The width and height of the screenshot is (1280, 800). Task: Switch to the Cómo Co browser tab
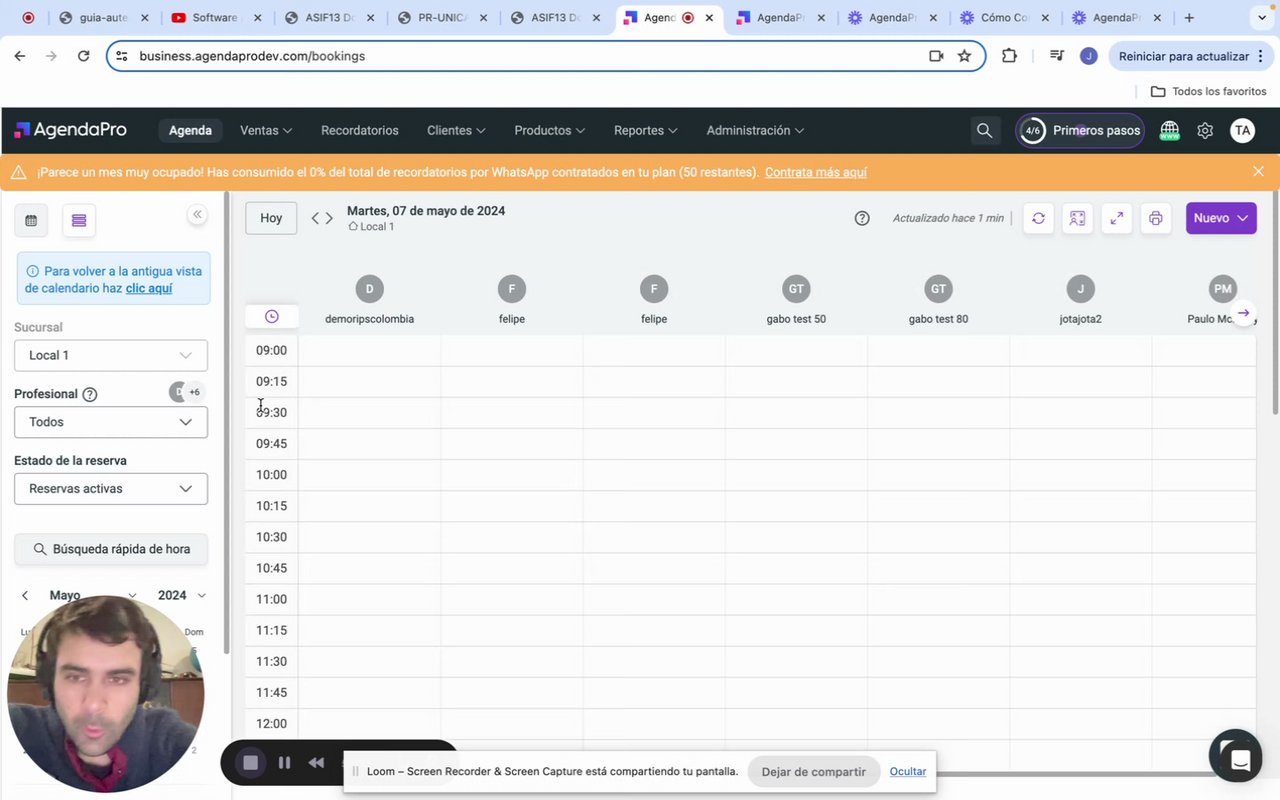pos(1006,17)
